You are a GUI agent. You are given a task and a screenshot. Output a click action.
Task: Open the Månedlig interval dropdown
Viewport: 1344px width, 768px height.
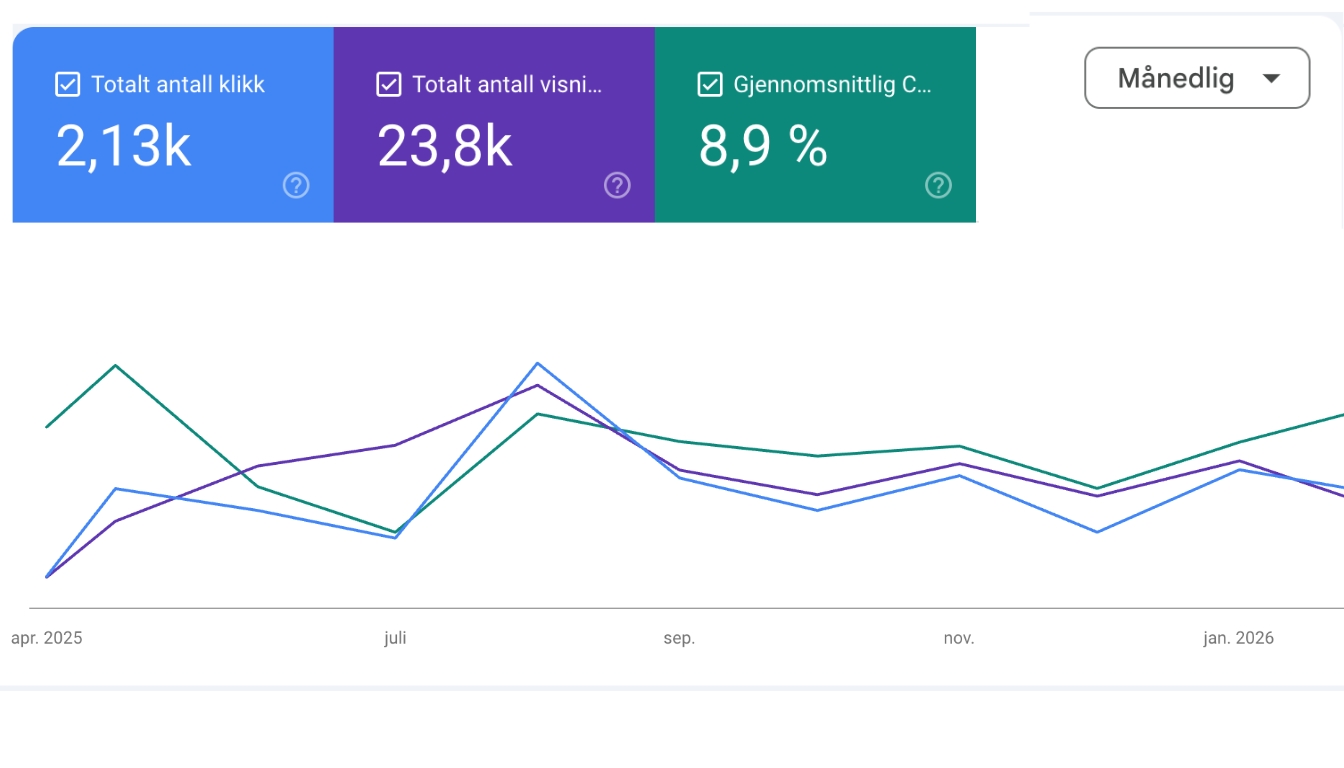[x=1197, y=78]
